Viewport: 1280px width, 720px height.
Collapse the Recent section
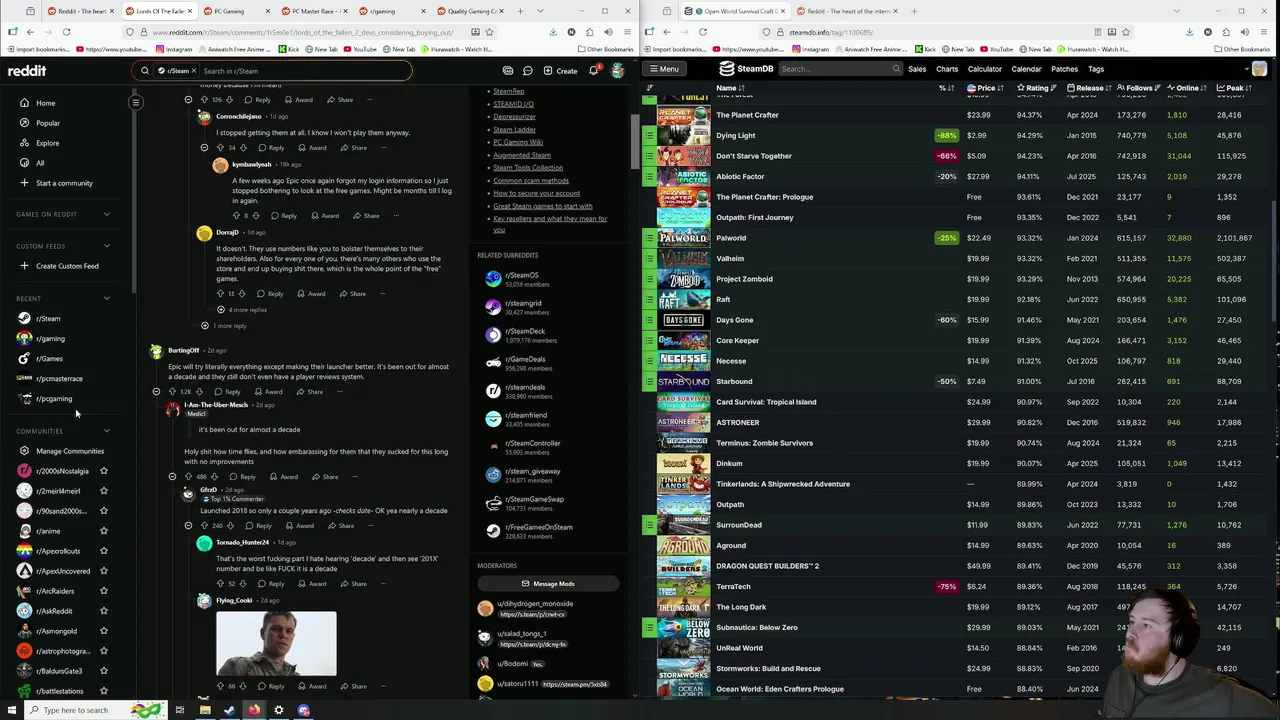coord(107,298)
